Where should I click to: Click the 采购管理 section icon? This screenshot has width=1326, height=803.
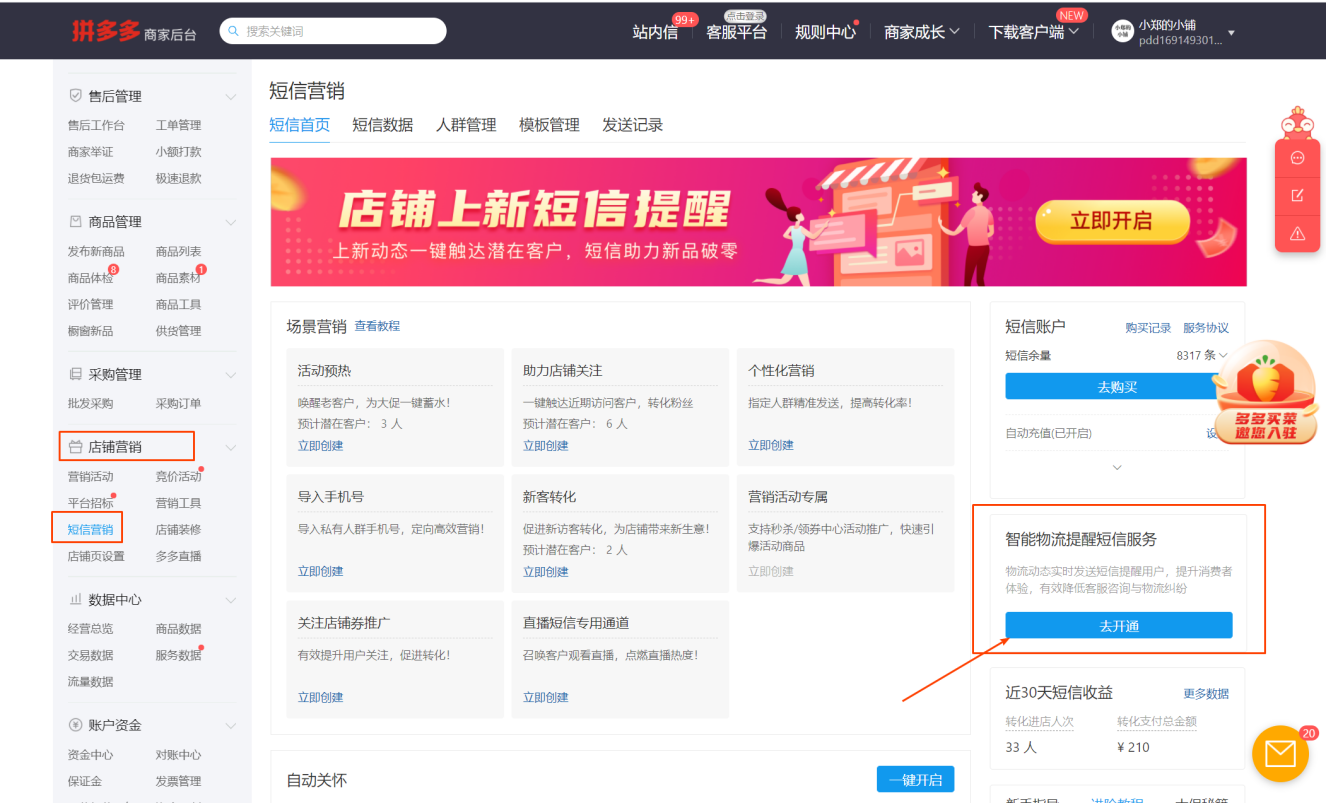[x=75, y=374]
